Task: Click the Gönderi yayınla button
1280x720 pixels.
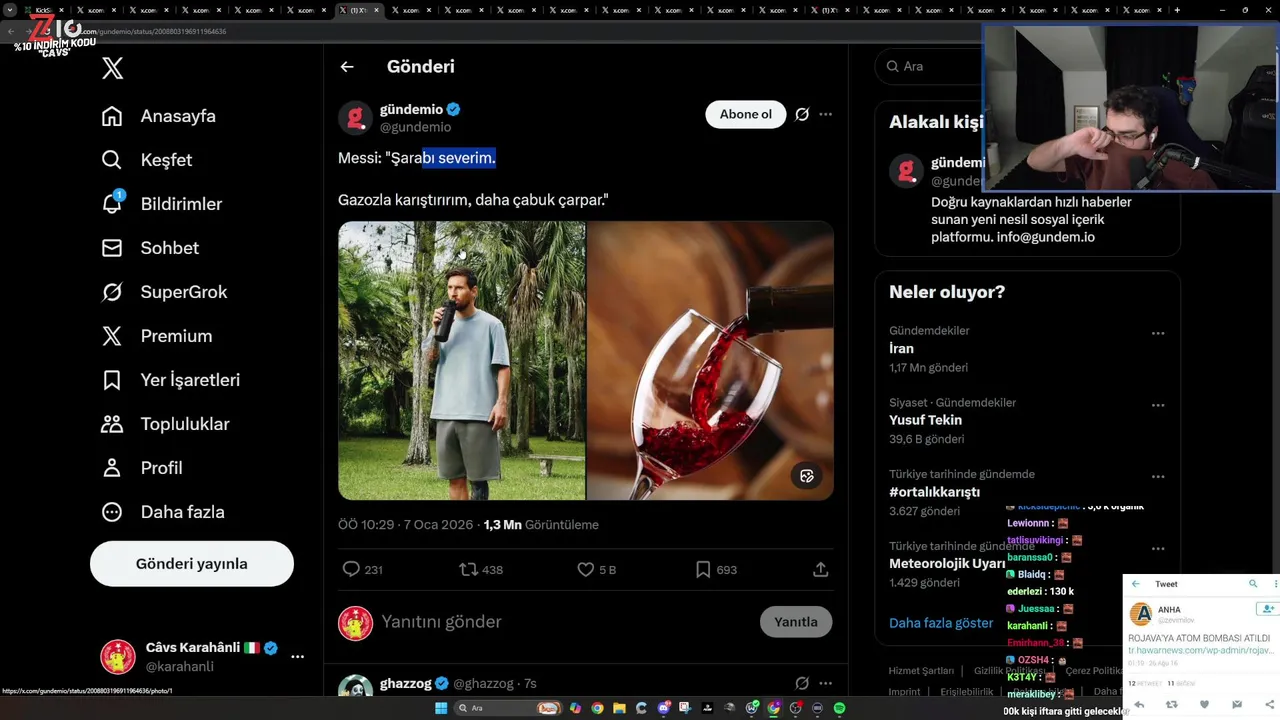Action: (x=192, y=564)
